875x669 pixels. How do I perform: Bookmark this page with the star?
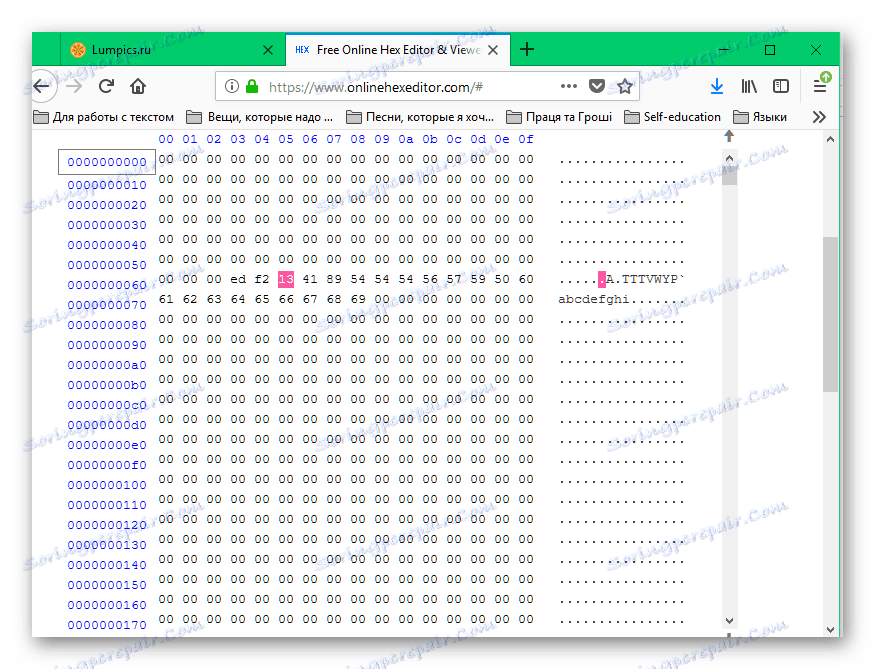pos(624,86)
